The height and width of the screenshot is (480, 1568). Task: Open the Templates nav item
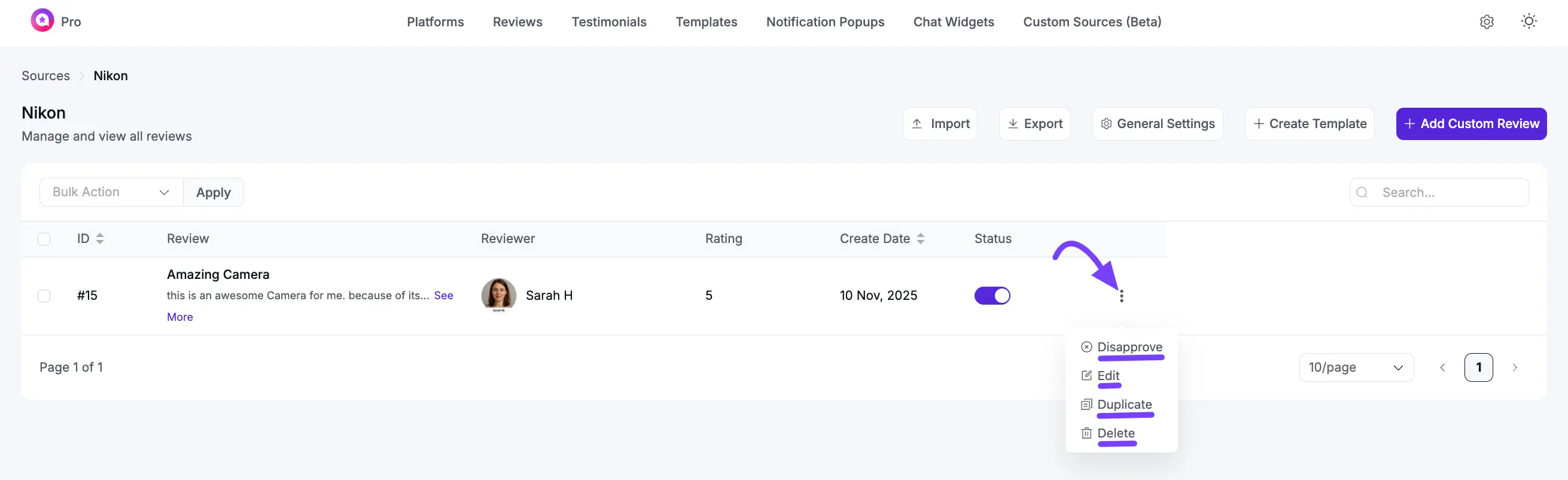[x=706, y=22]
